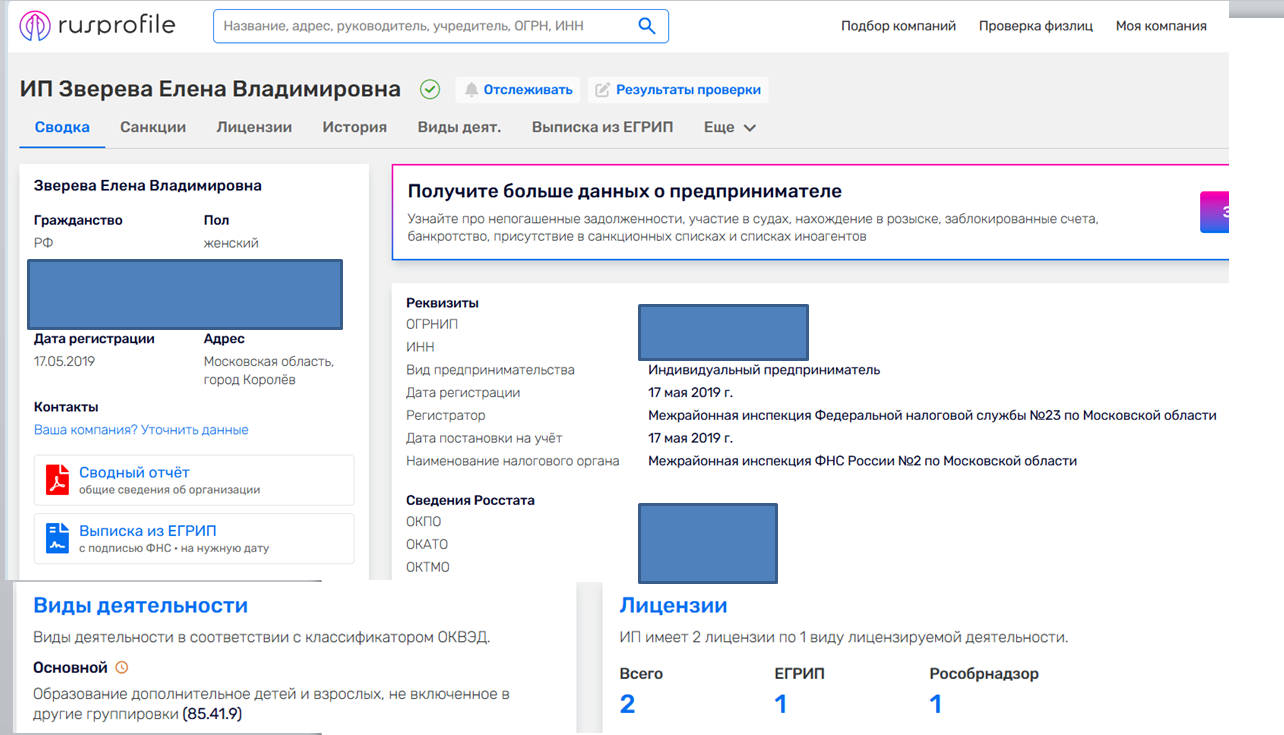Click the Получите больше данных о предпринимателе banner
1284x735 pixels.
pyautogui.click(x=810, y=212)
